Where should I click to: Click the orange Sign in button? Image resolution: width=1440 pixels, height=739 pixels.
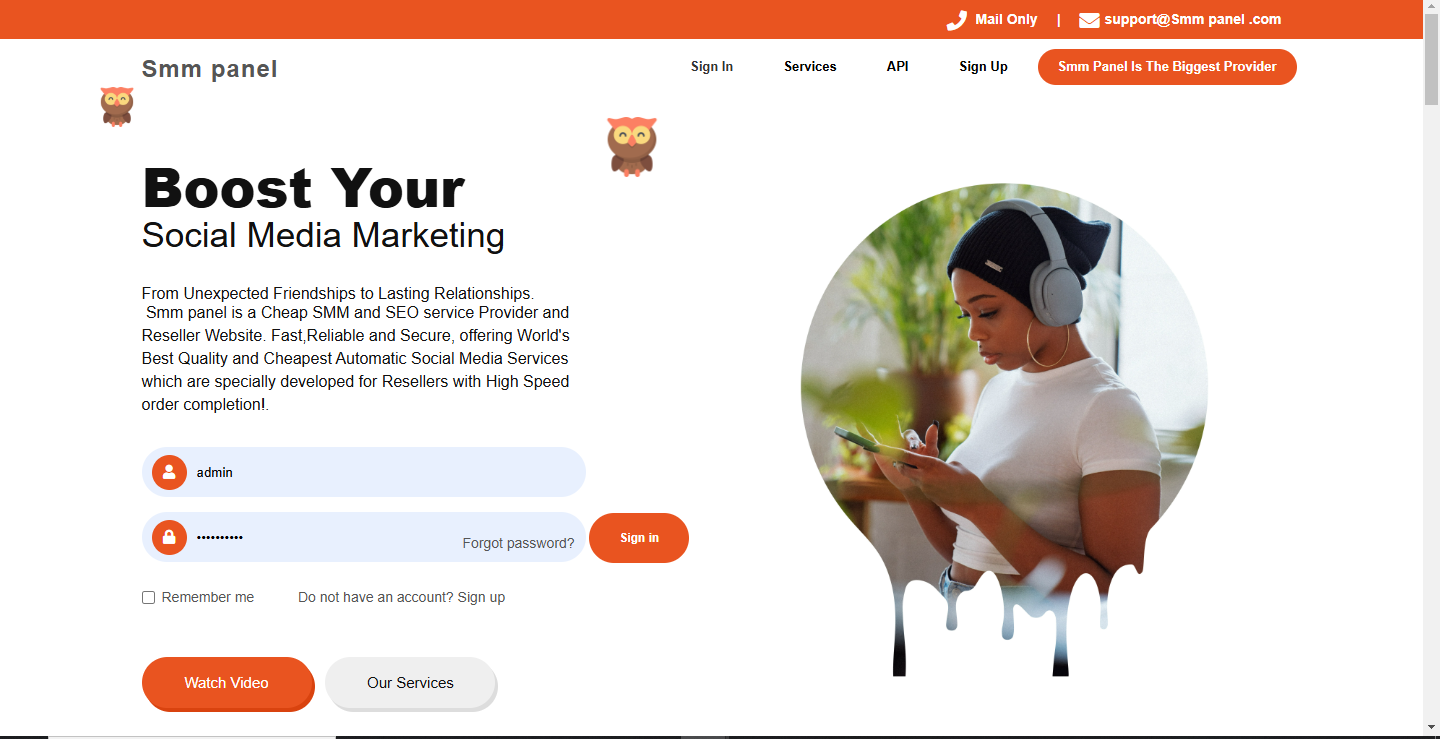[639, 538]
